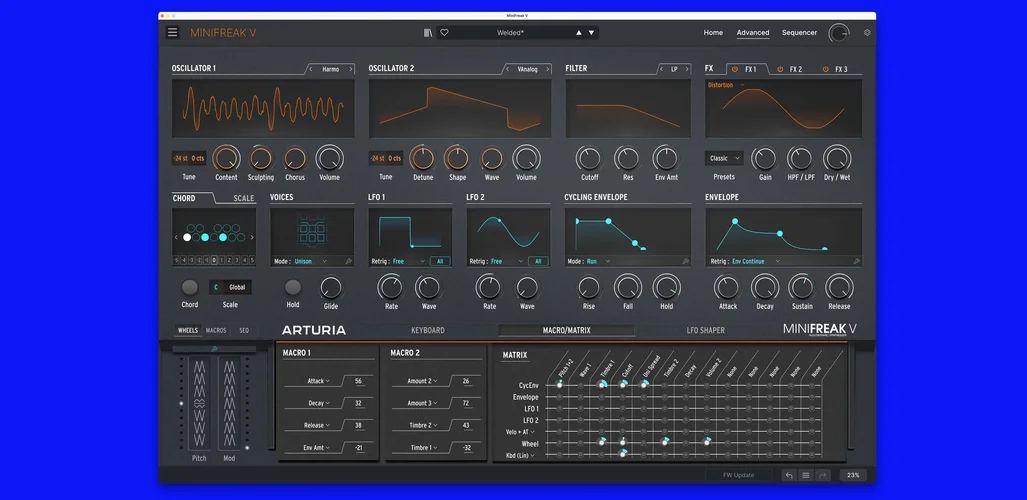Load the next preset with down arrow

tap(591, 32)
